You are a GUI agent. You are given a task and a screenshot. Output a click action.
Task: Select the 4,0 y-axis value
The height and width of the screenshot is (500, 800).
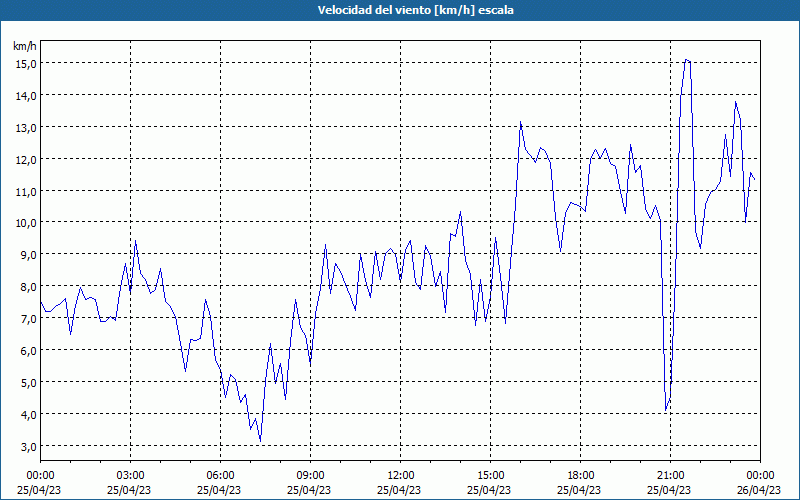click(x=28, y=414)
